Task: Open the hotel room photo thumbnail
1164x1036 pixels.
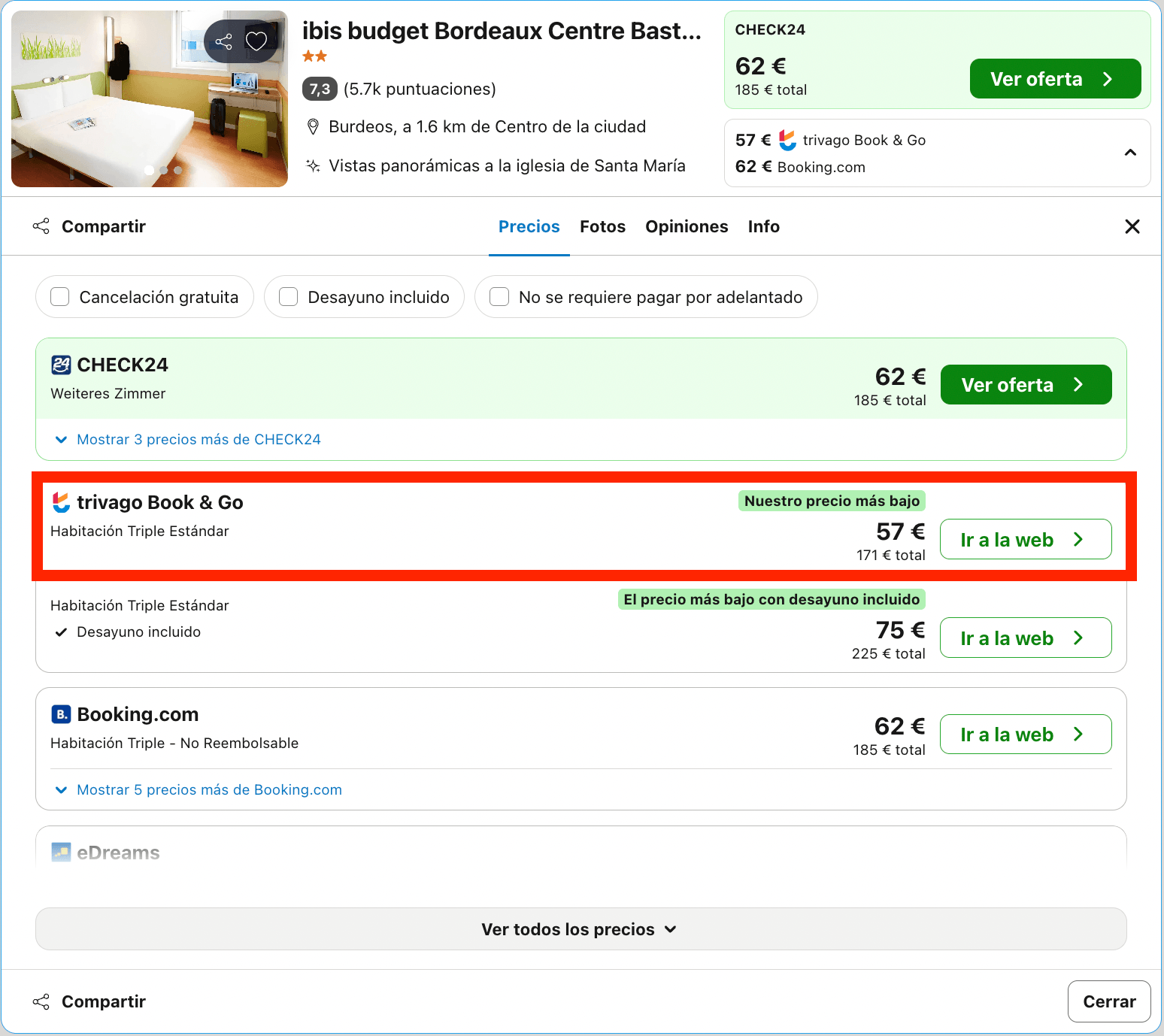Action: [150, 98]
